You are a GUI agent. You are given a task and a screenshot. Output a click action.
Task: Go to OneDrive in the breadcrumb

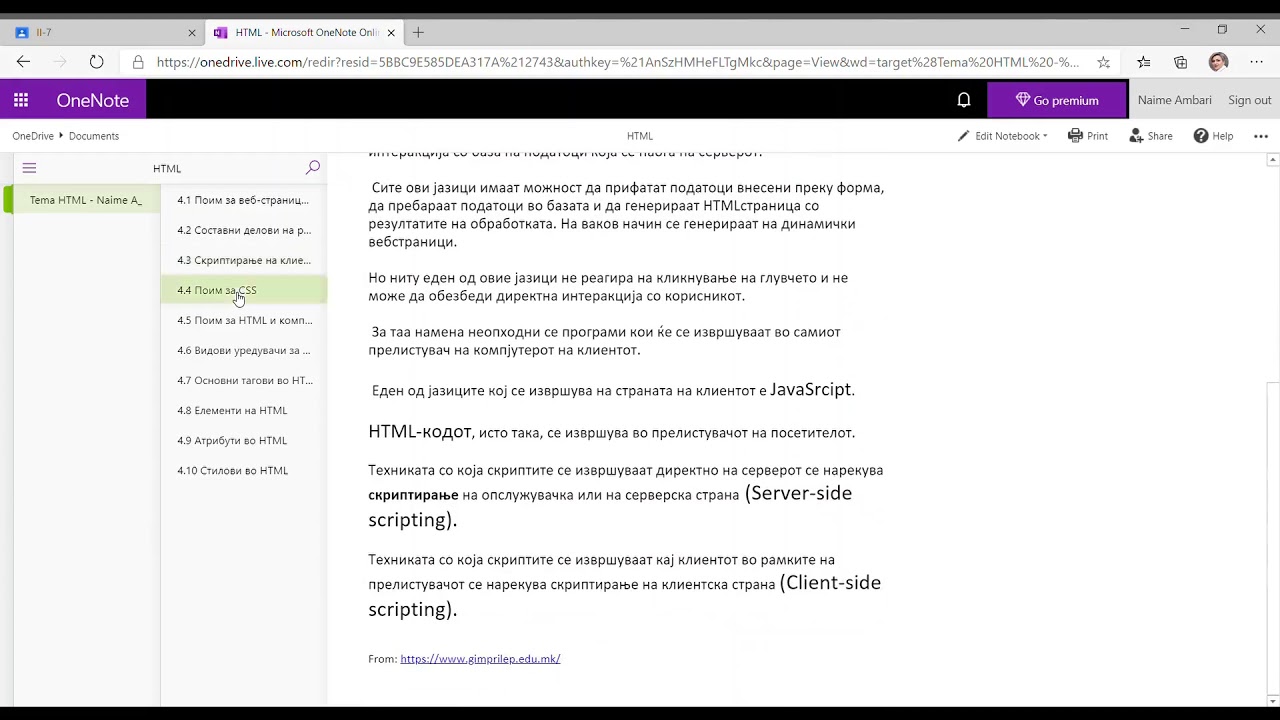33,136
